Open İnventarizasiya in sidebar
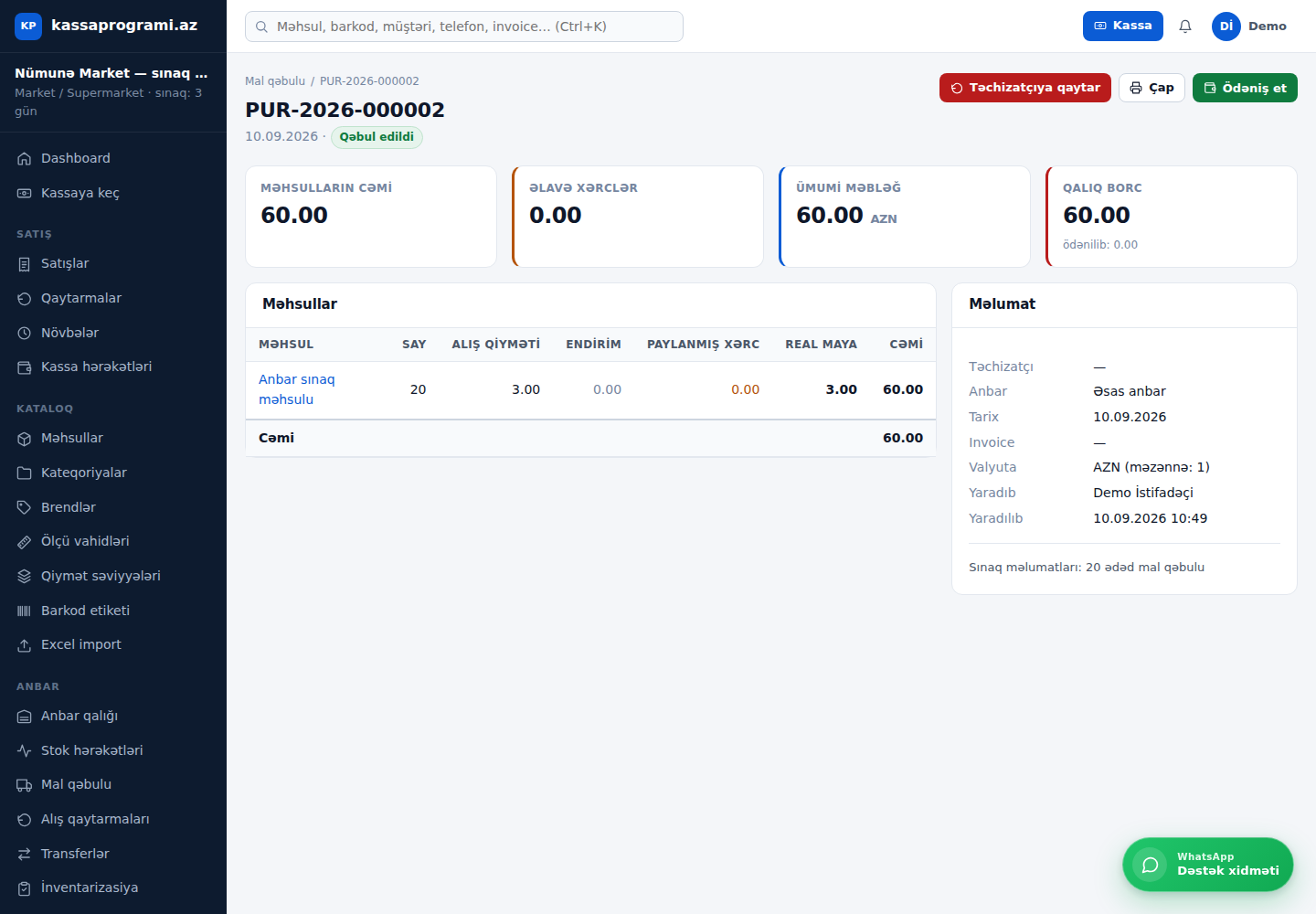 point(113,887)
